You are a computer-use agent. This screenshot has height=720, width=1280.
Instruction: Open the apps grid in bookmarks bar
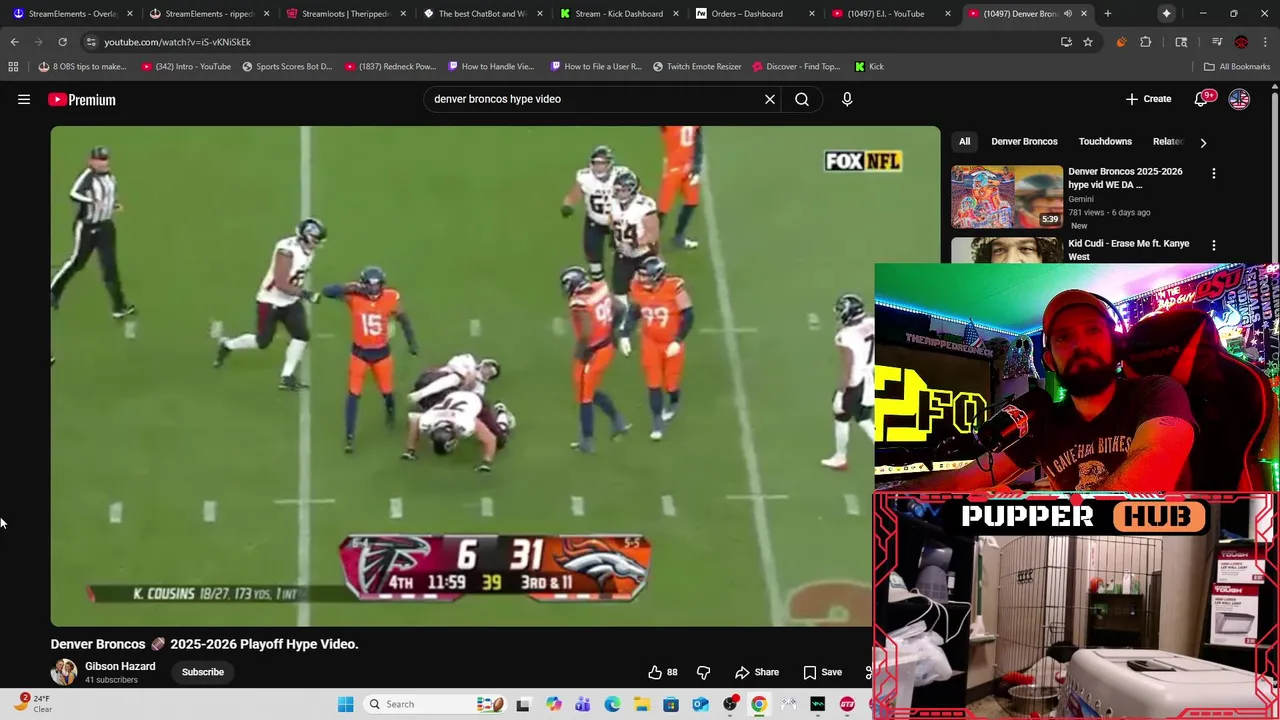[13, 66]
